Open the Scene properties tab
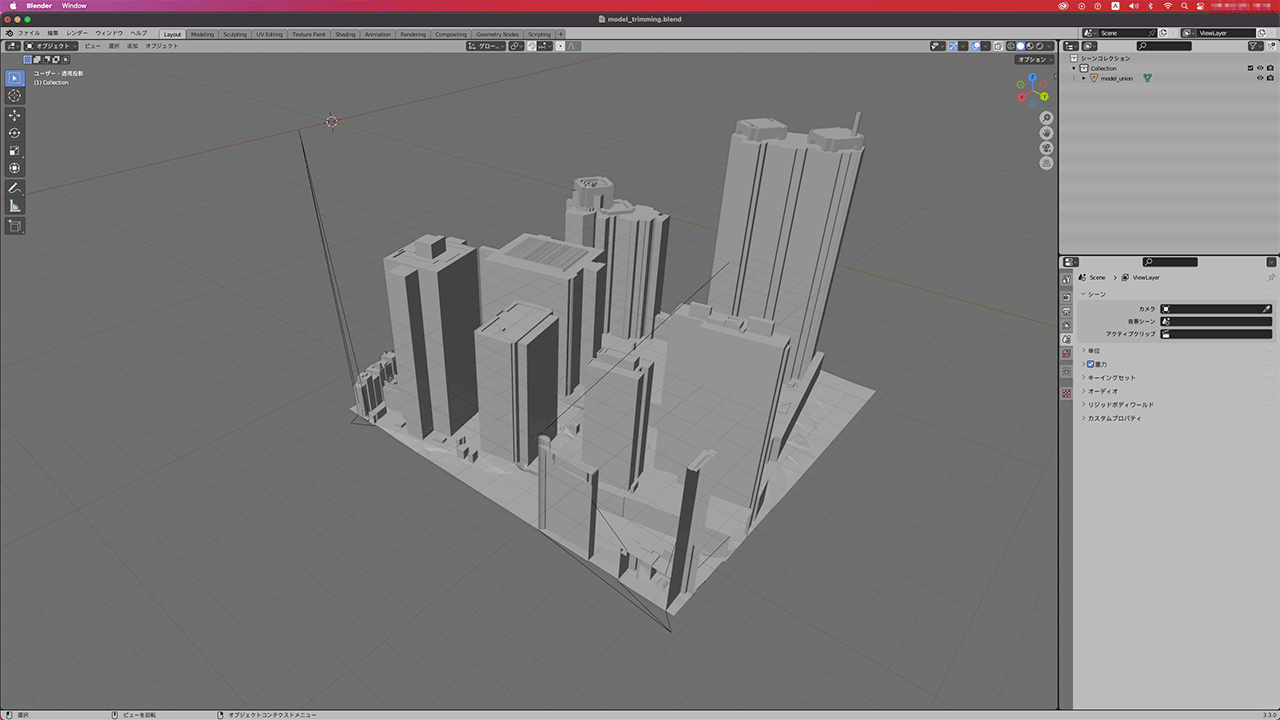The width and height of the screenshot is (1280, 720). point(1066,339)
